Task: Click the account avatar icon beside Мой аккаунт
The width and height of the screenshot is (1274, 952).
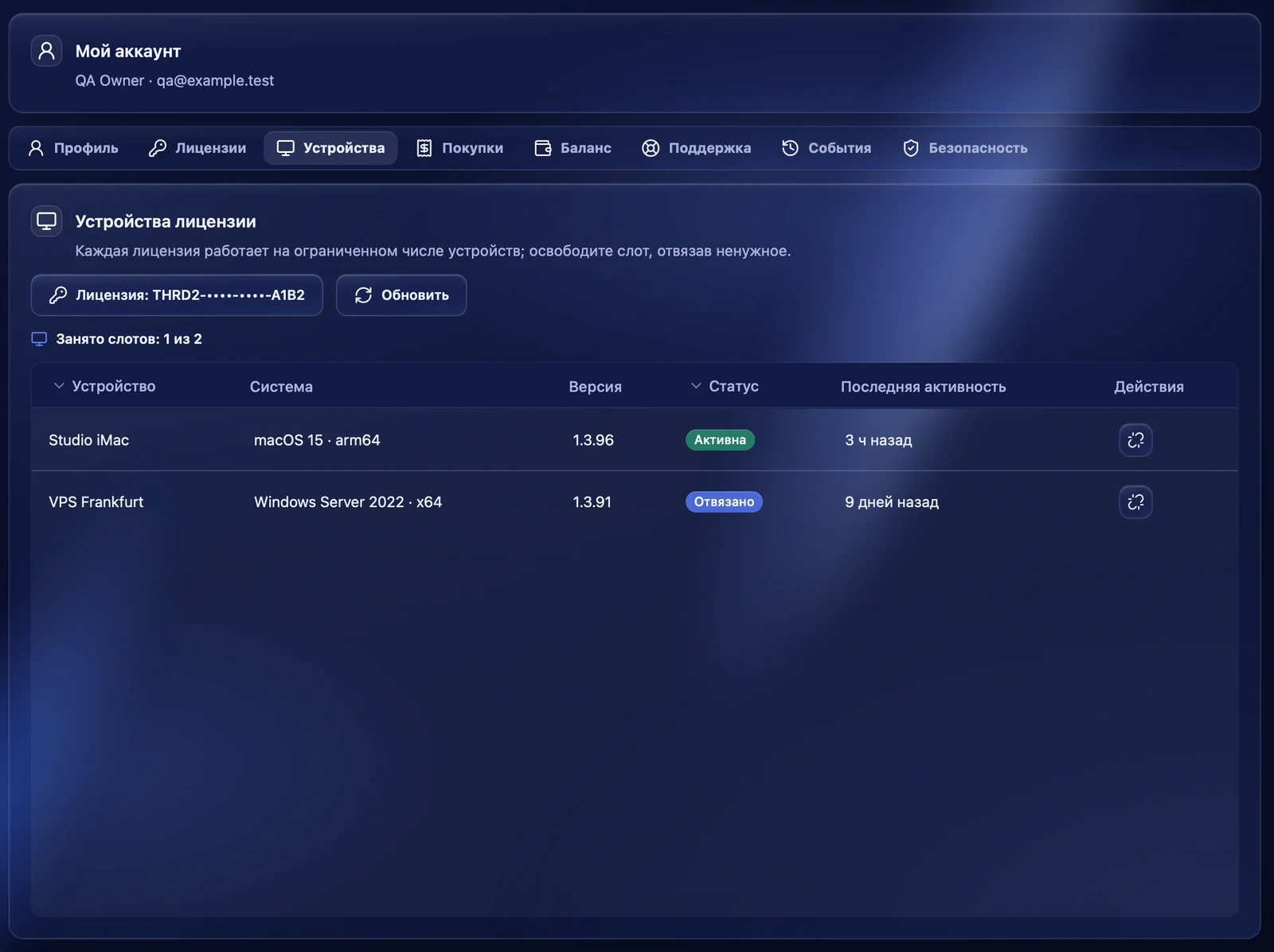Action: [x=46, y=51]
